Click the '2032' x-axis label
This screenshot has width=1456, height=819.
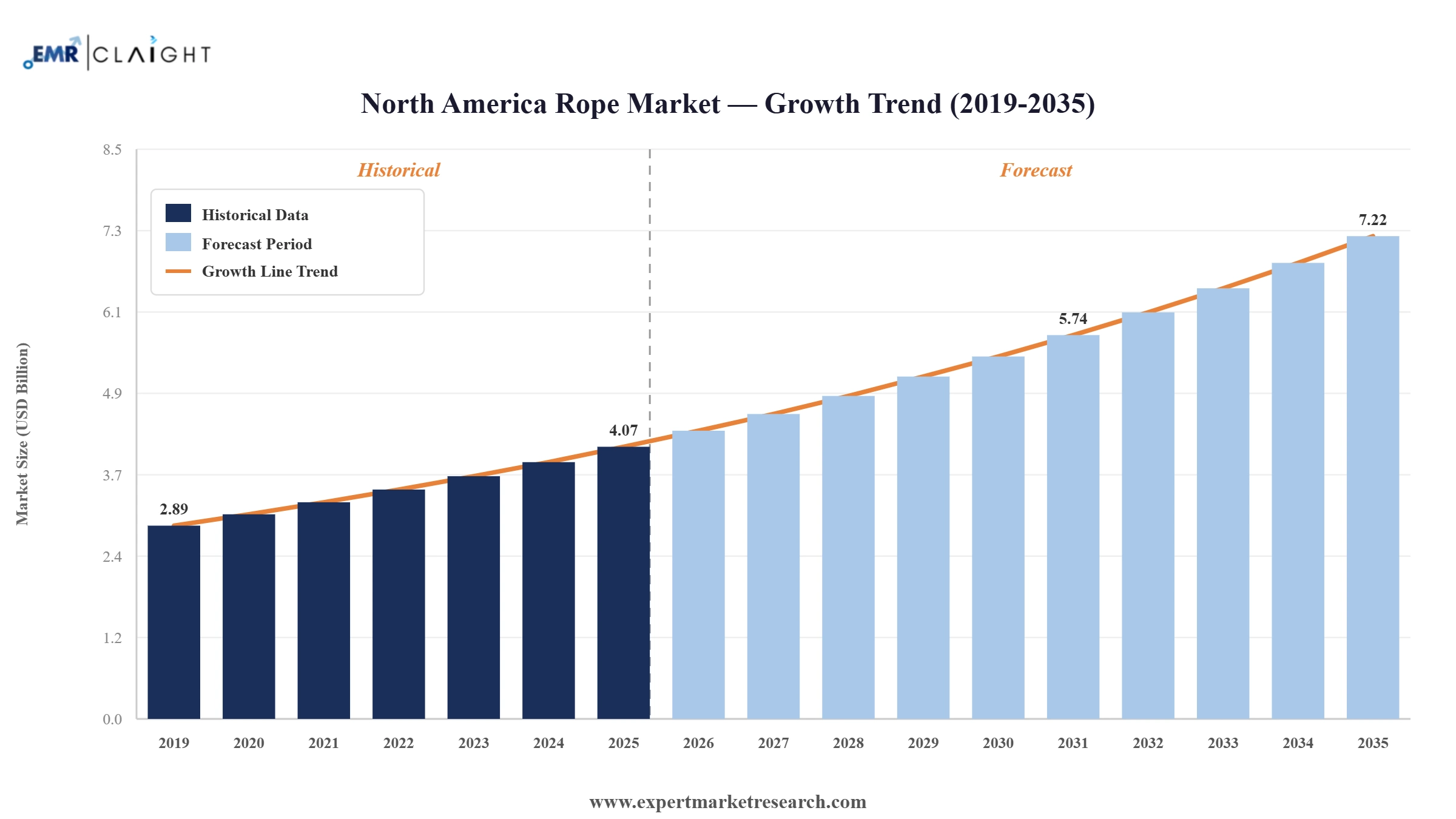pyautogui.click(x=1148, y=743)
